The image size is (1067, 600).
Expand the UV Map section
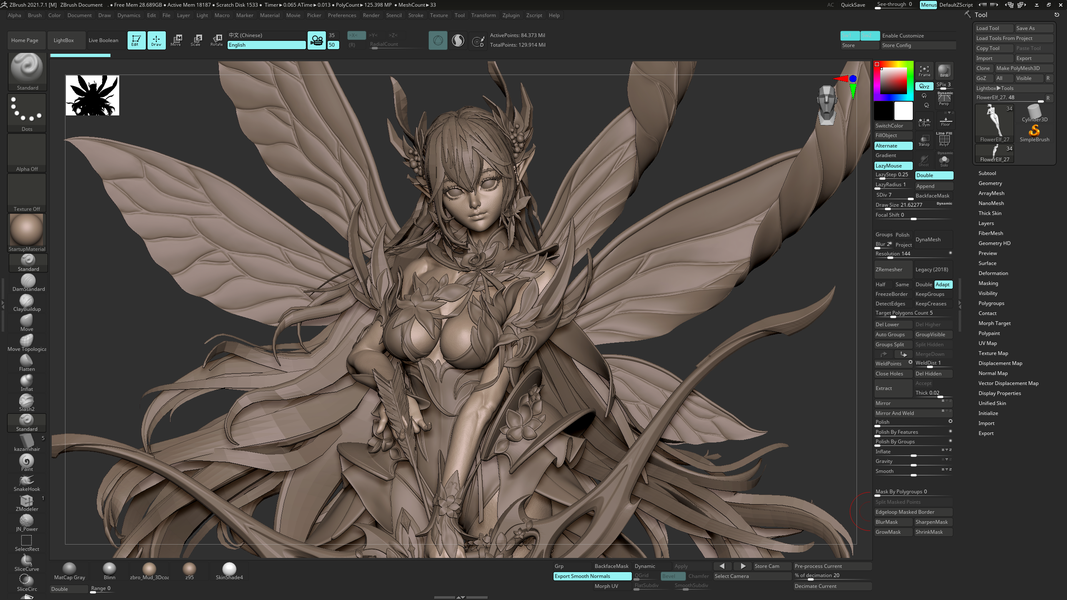(x=987, y=344)
